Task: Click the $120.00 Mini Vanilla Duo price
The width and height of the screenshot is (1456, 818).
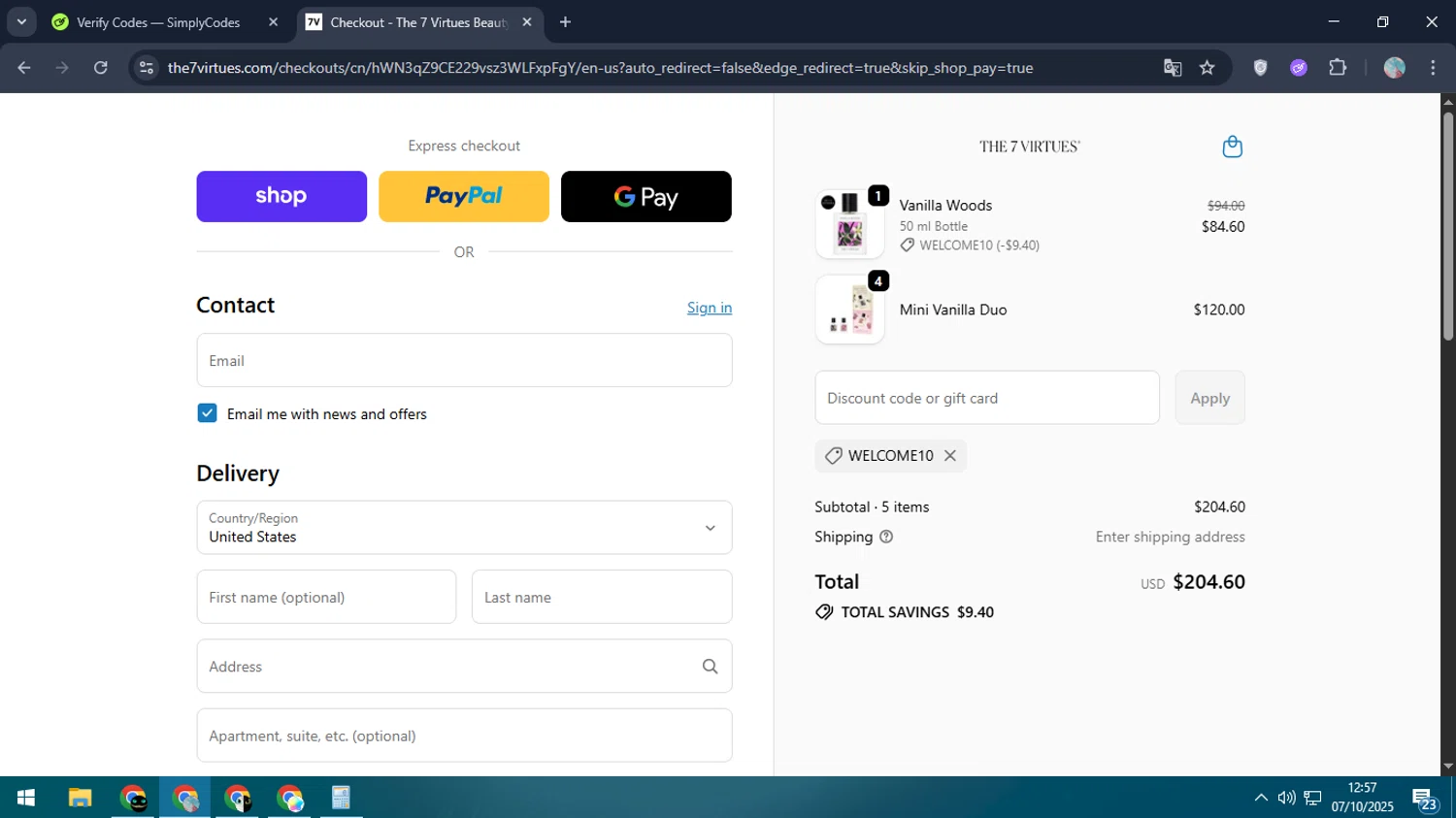Action: pyautogui.click(x=1219, y=310)
